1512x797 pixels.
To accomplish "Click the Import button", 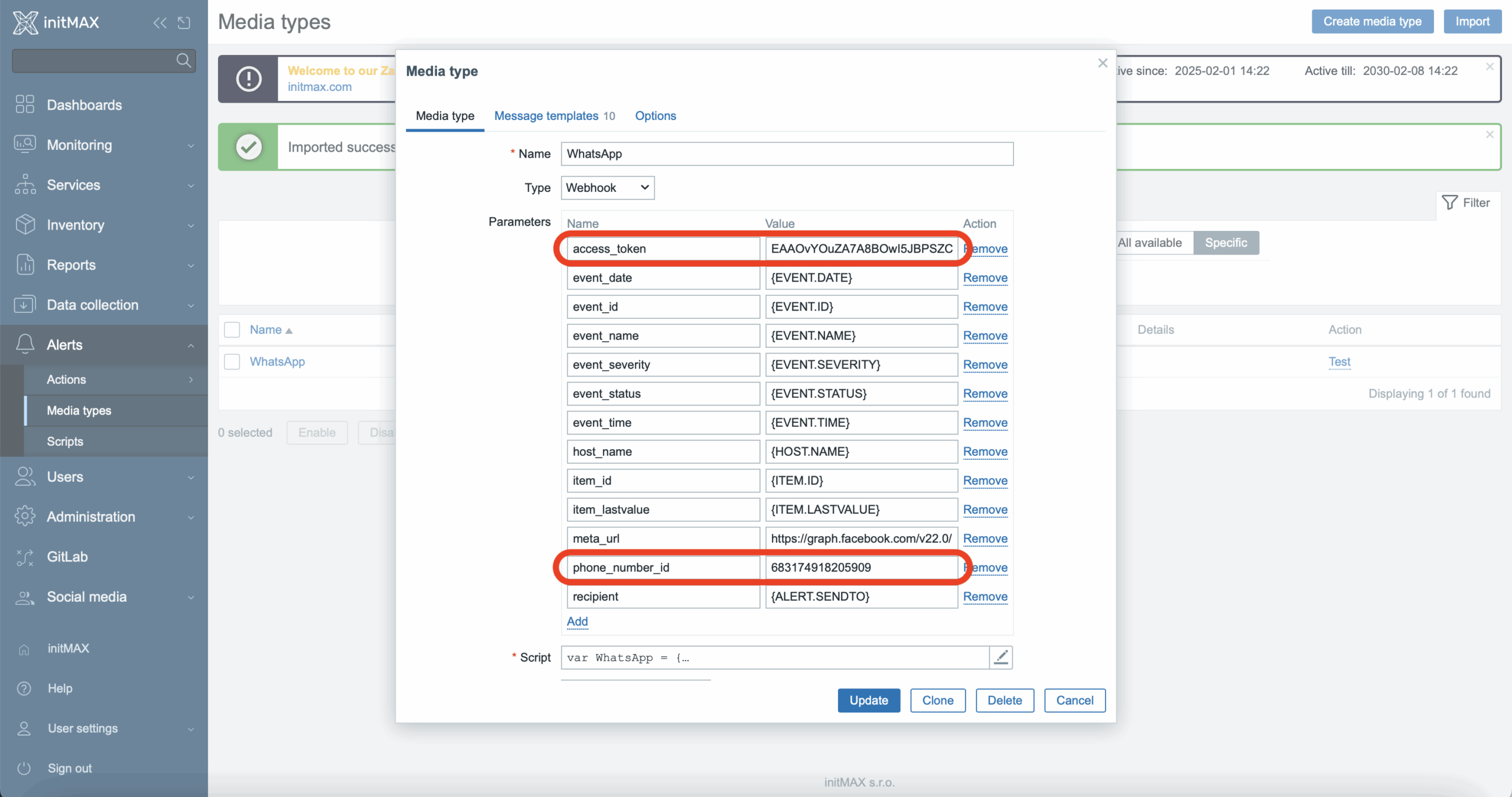I will point(1472,21).
